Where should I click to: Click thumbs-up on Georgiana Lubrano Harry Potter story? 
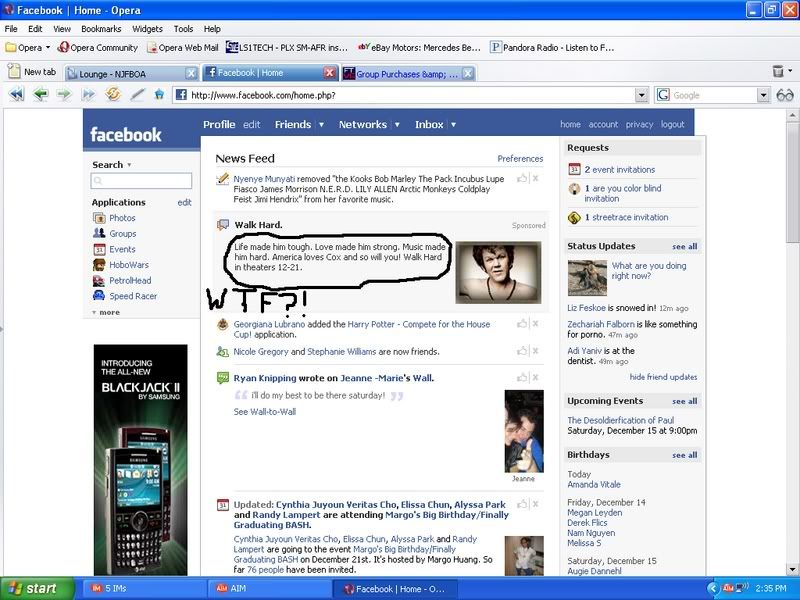521,323
